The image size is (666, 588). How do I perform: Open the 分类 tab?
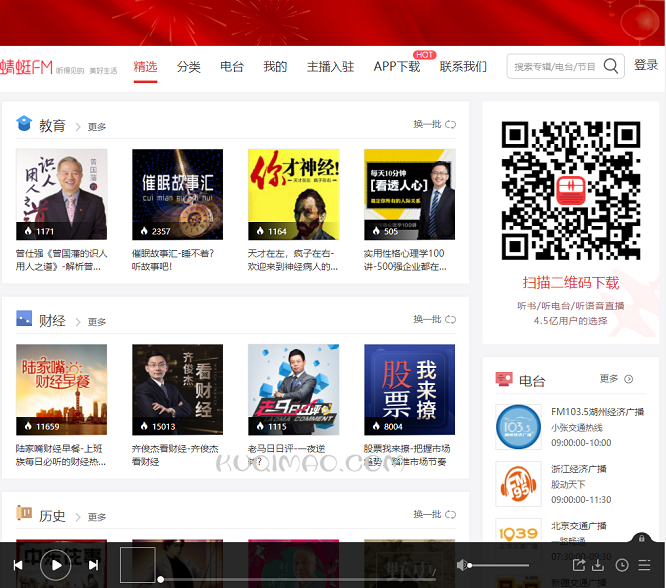coord(189,67)
